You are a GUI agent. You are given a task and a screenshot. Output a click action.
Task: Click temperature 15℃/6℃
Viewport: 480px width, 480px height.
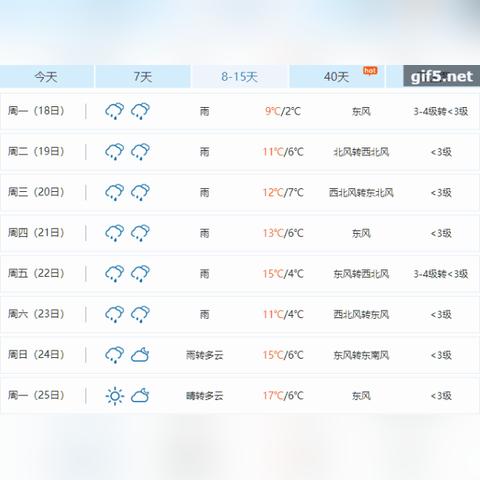click(283, 355)
